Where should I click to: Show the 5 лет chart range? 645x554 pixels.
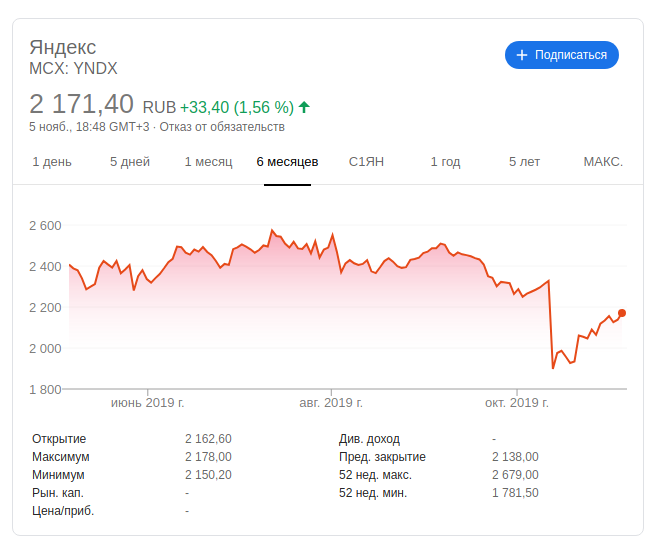click(524, 162)
